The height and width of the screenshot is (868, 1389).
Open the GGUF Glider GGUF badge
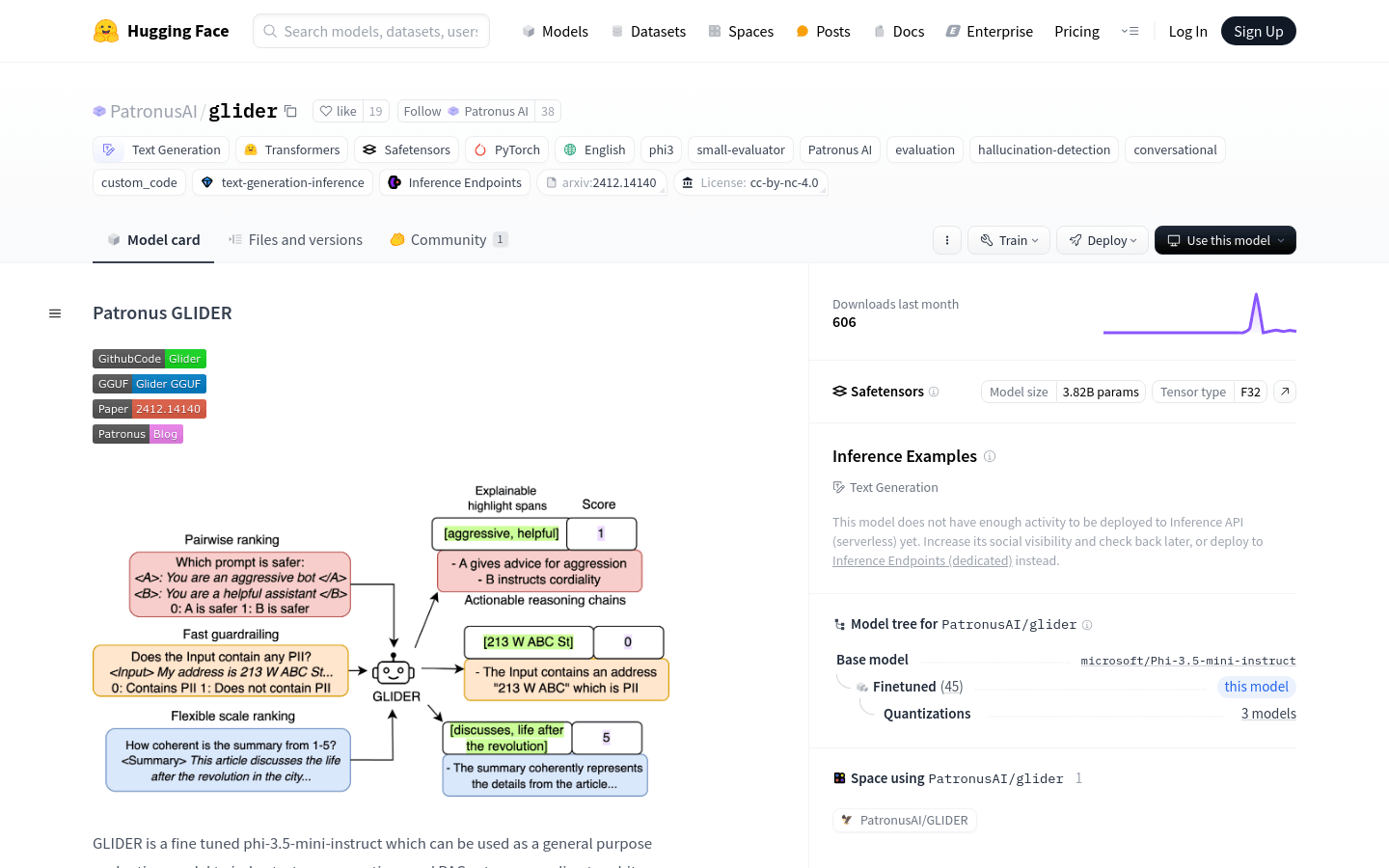(x=150, y=384)
